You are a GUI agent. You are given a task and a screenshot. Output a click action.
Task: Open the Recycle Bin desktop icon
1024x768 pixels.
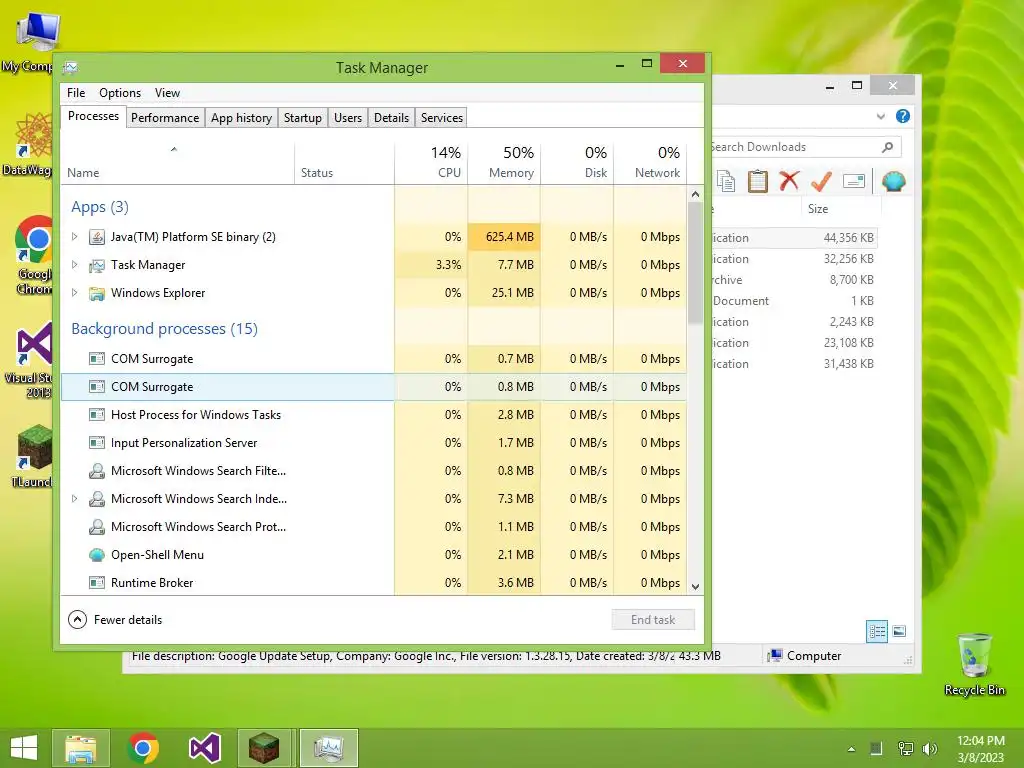click(x=974, y=663)
